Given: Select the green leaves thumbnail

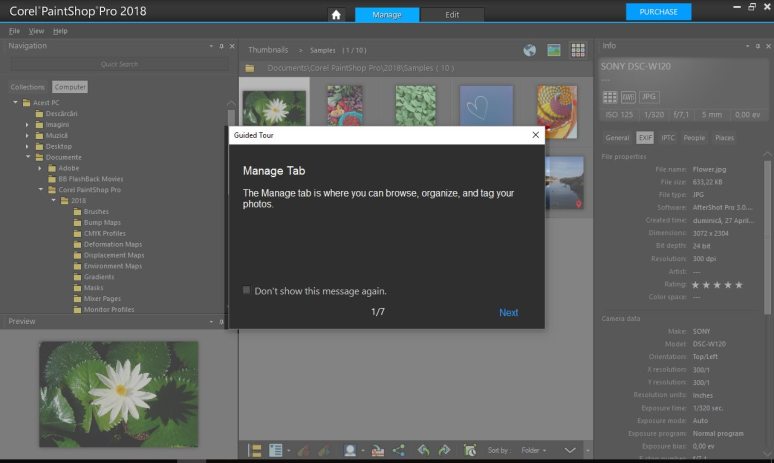Looking at the screenshot, I should (x=416, y=106).
